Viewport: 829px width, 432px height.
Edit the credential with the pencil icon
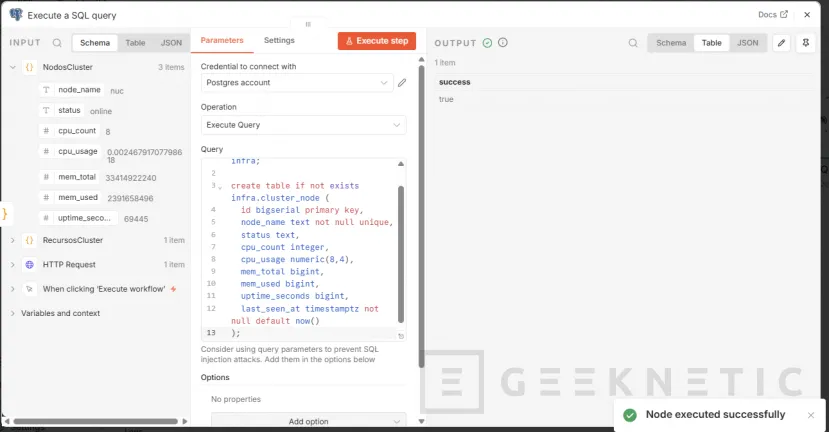(x=402, y=82)
